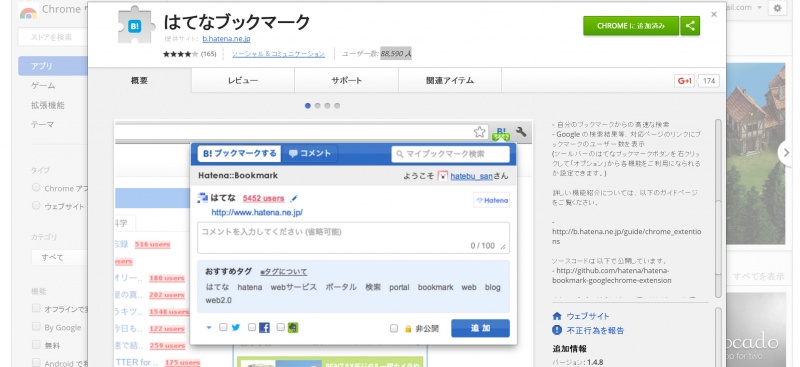Image resolution: width=800 pixels, height=367 pixels.
Task: Click the Chrome Web Store logo
Action: pyautogui.click(x=29, y=12)
